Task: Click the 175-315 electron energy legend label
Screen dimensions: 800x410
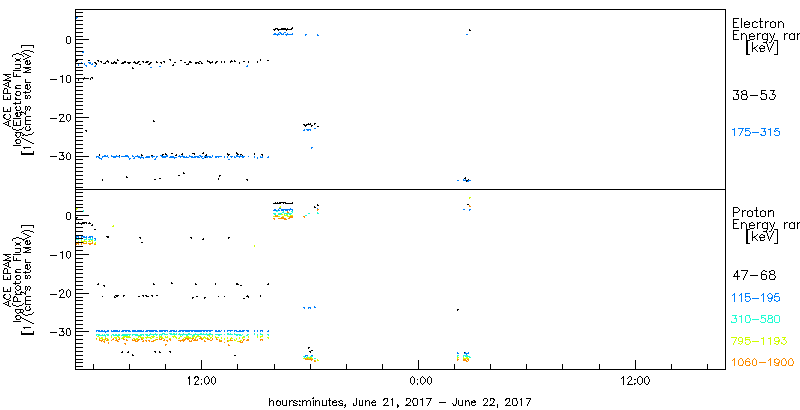Action: tap(756, 133)
